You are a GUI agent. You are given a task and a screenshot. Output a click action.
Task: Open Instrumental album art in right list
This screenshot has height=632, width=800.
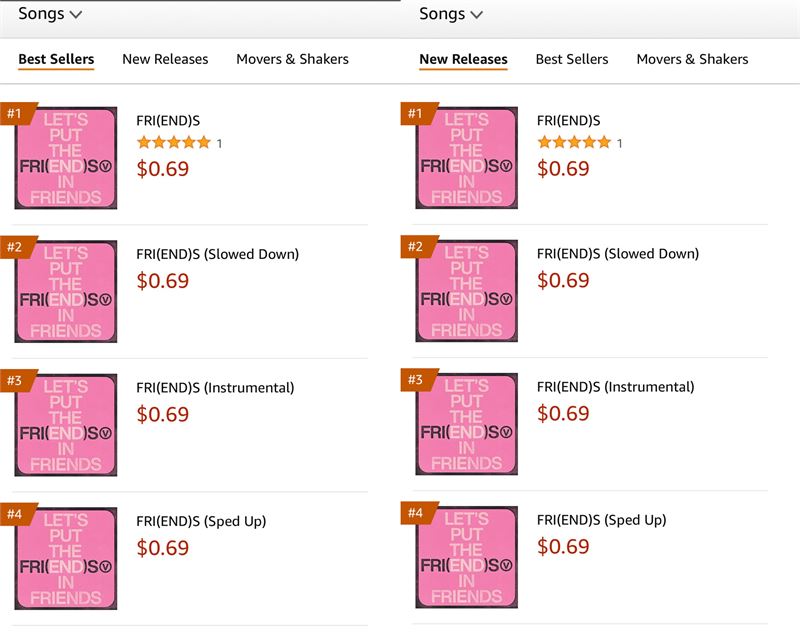(466, 424)
